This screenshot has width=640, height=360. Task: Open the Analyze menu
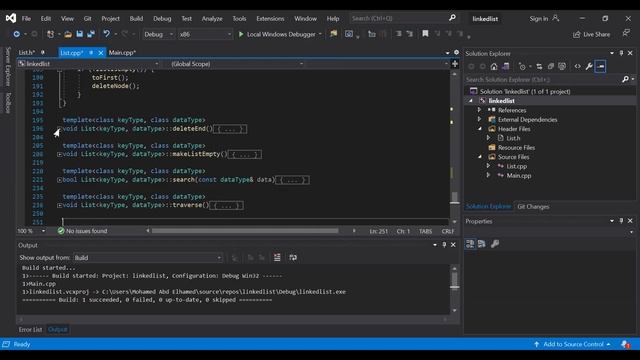(212, 18)
